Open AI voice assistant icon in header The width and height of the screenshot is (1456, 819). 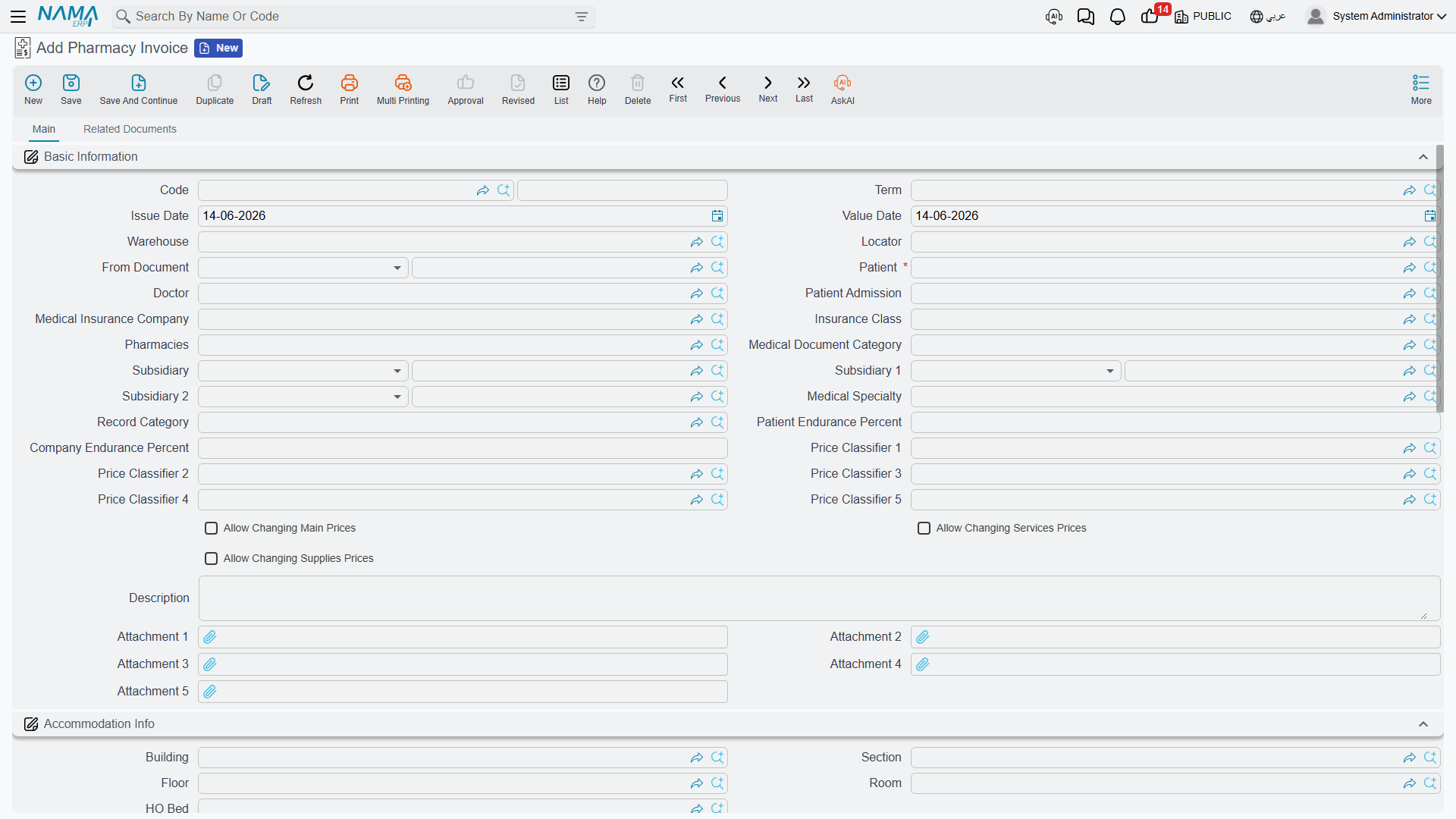pos(1054,17)
